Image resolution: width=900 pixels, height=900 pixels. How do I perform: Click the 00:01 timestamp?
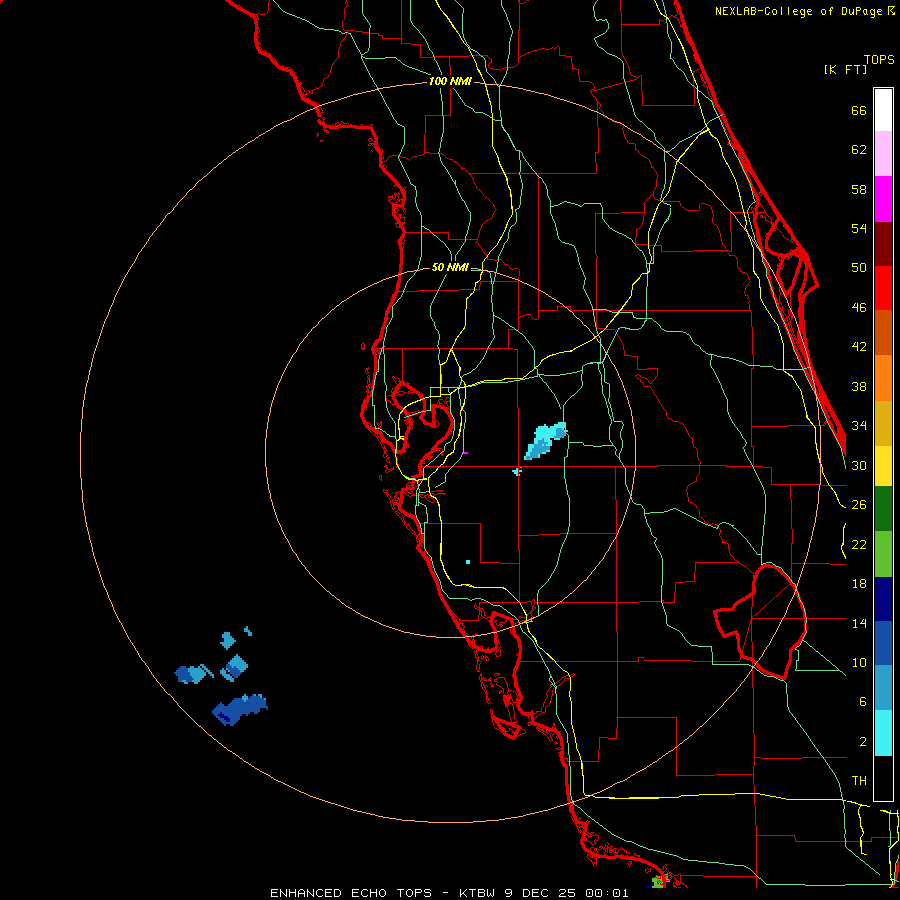tap(607, 893)
